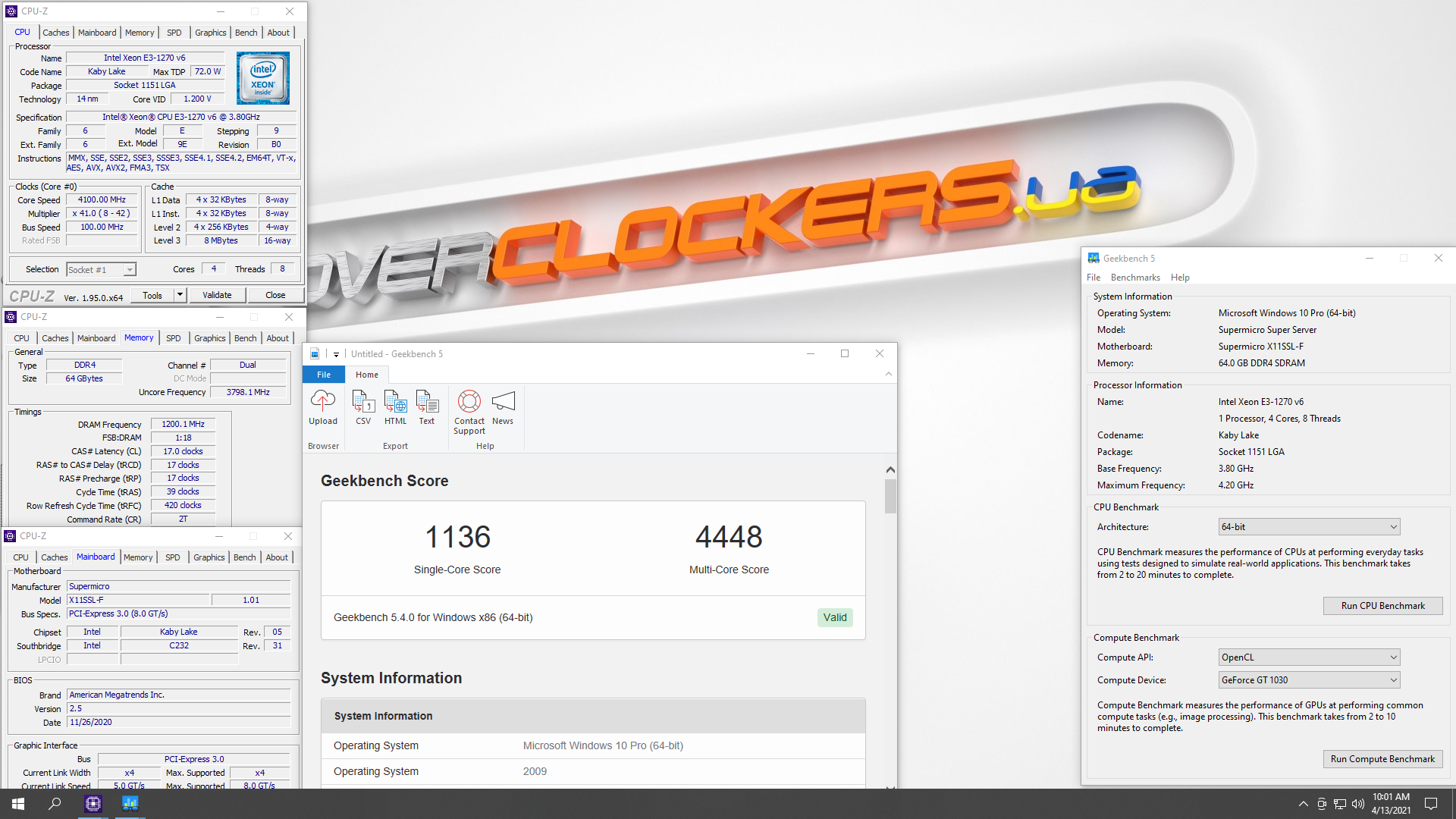Click the Uncore Frequency 3798.1 MHz value

point(248,392)
